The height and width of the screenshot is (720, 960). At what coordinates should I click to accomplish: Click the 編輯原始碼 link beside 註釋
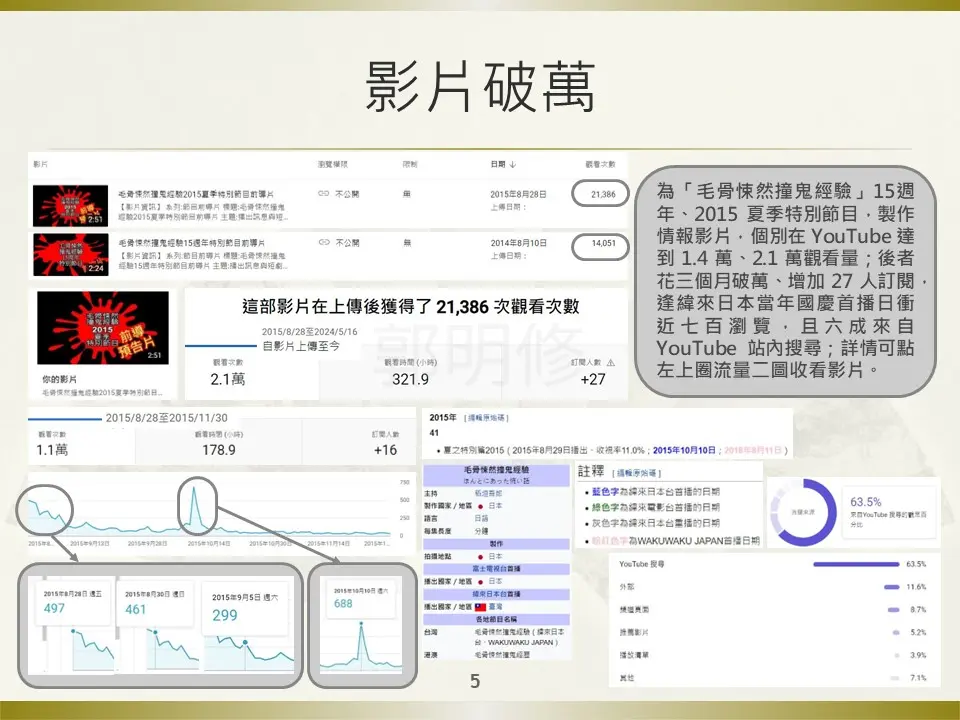pyautogui.click(x=637, y=473)
